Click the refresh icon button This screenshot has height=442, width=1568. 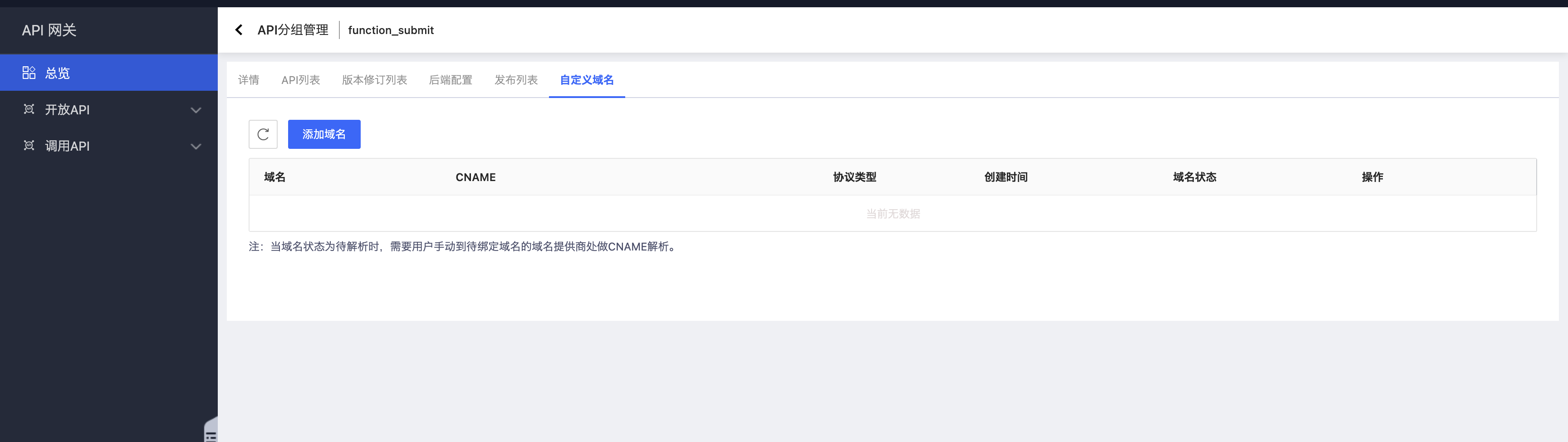coord(263,134)
